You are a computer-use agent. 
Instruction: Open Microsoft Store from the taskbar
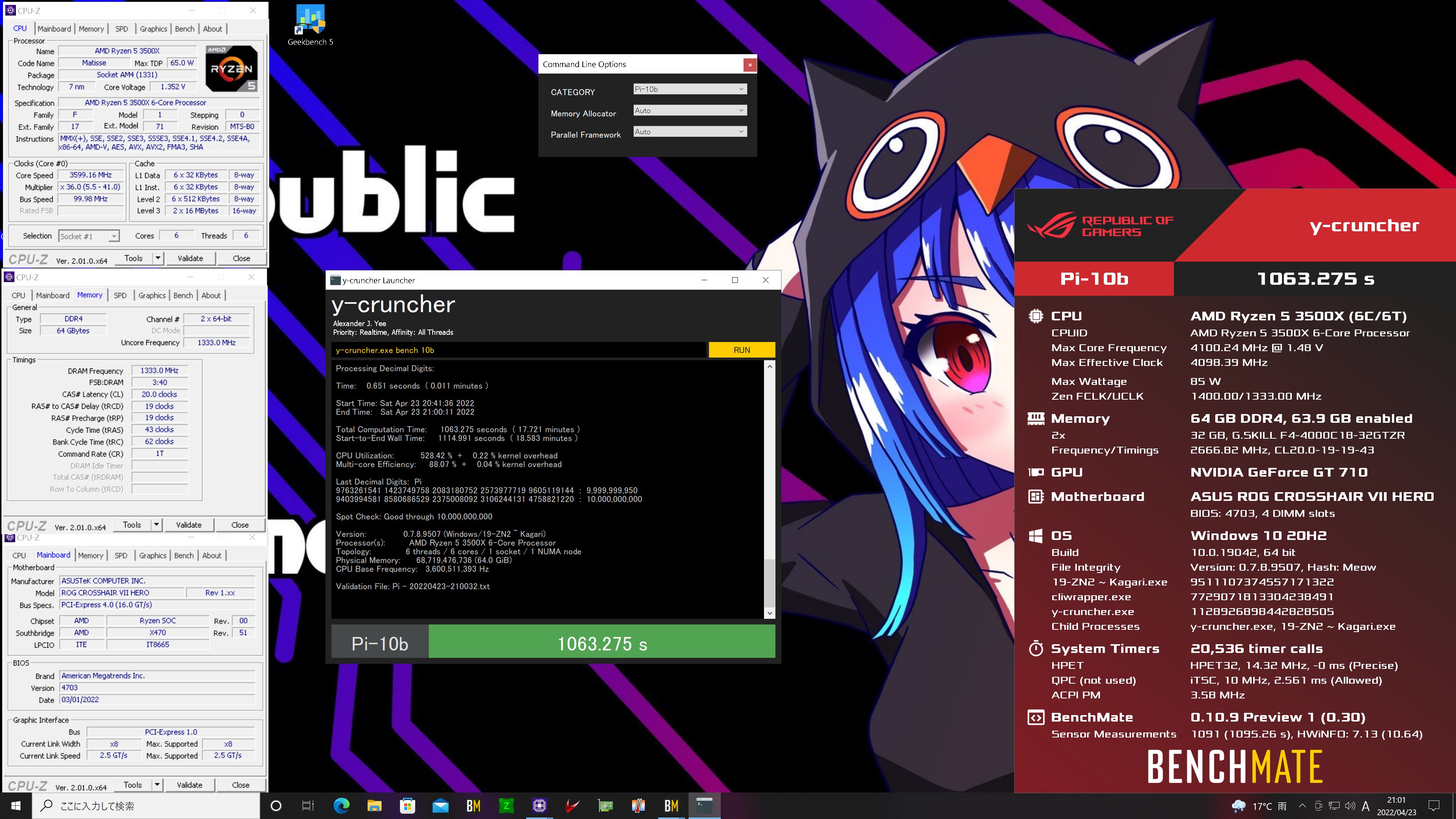(x=408, y=805)
